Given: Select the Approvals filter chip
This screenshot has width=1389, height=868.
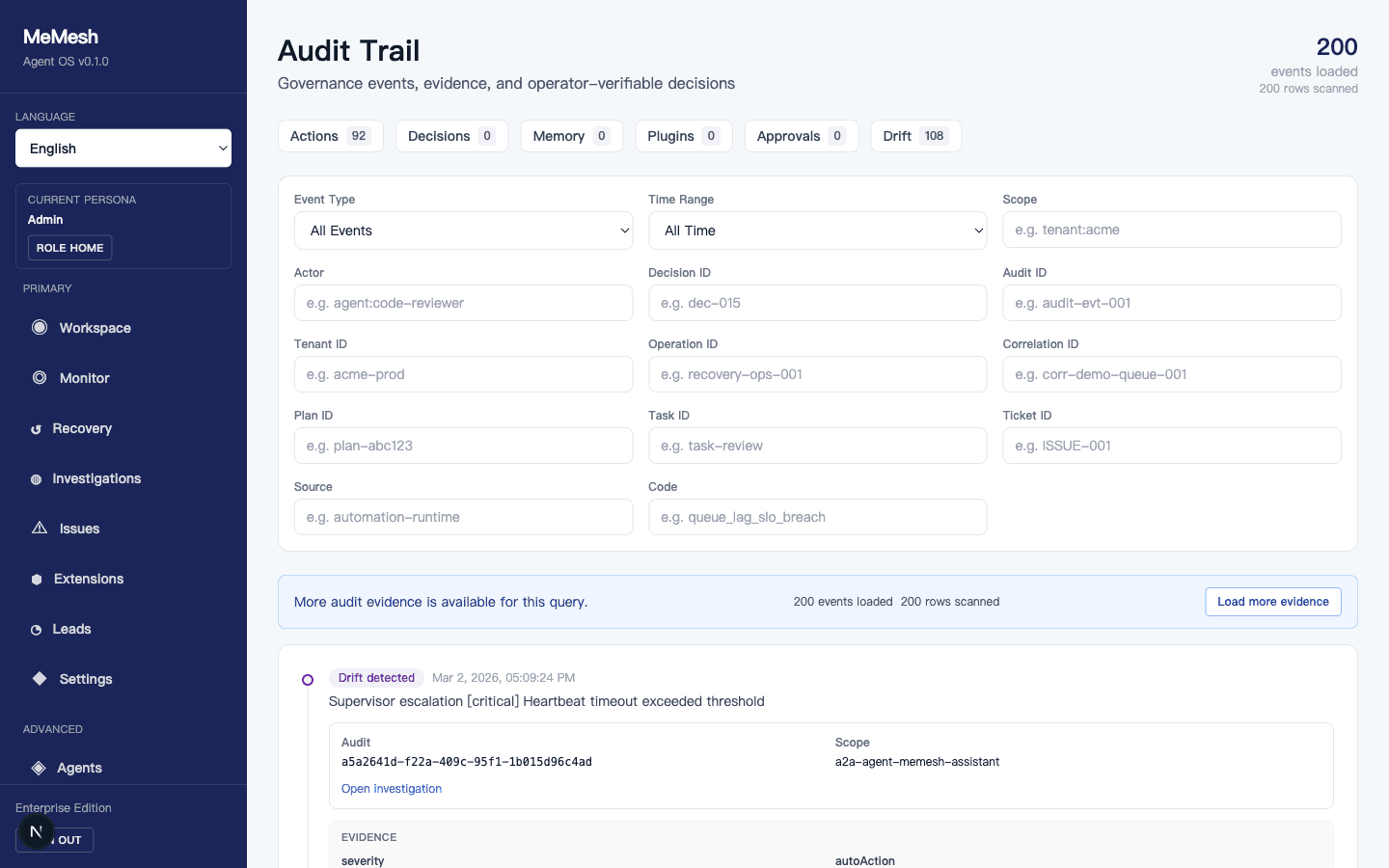Looking at the screenshot, I should click(801, 136).
